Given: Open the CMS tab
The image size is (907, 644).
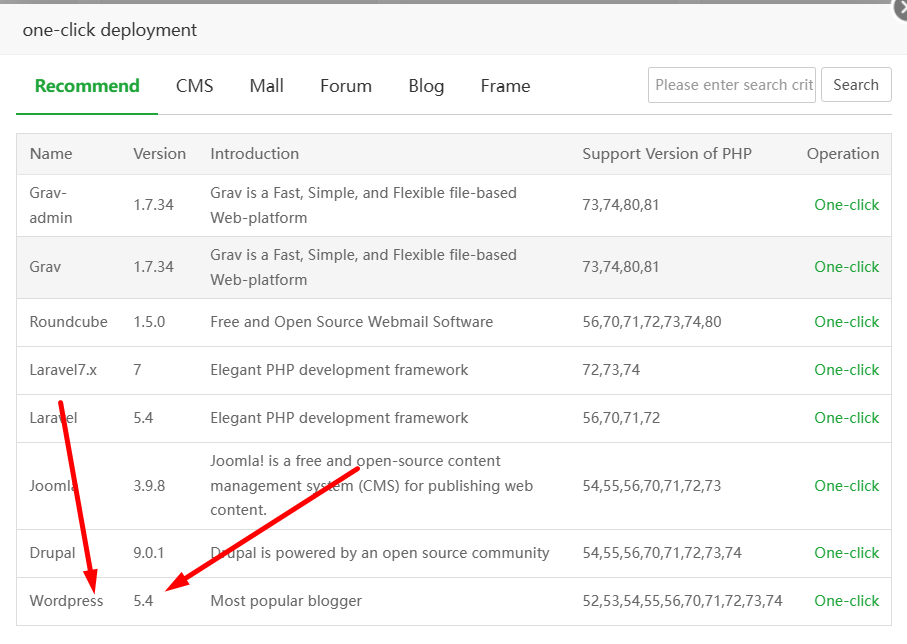Looking at the screenshot, I should coord(195,86).
